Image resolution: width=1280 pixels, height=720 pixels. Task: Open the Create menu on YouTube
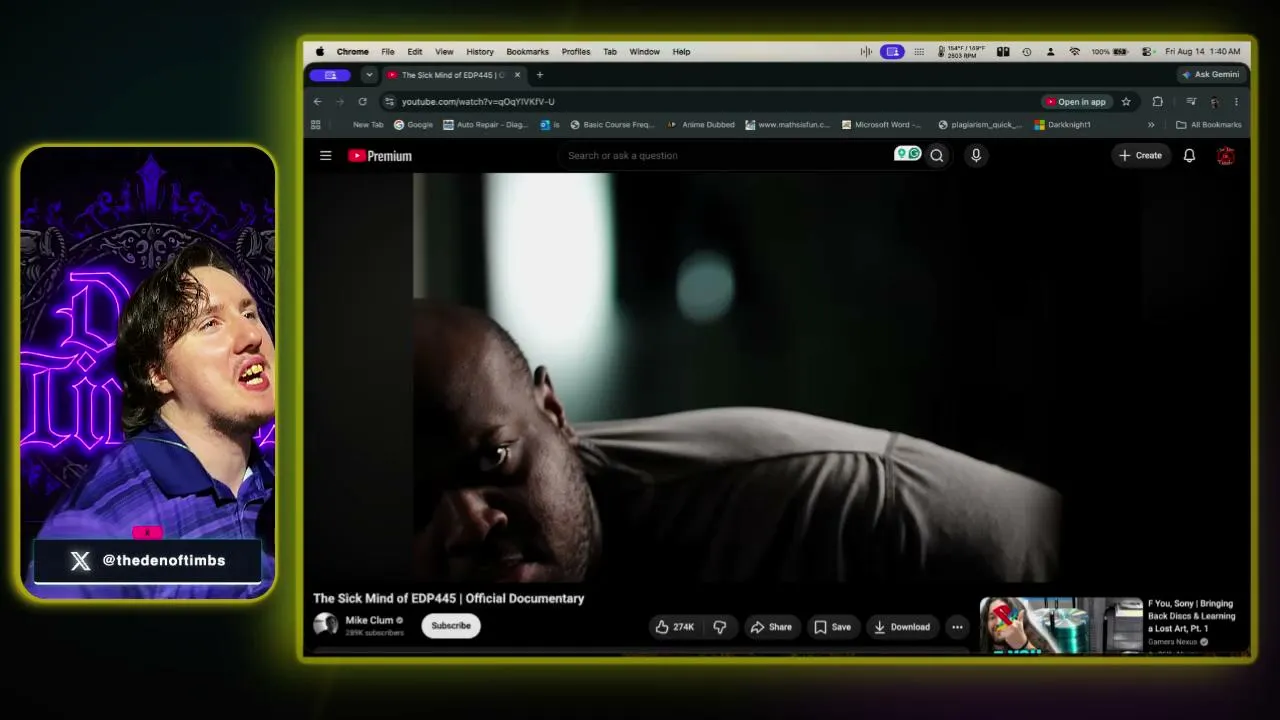click(x=1140, y=155)
